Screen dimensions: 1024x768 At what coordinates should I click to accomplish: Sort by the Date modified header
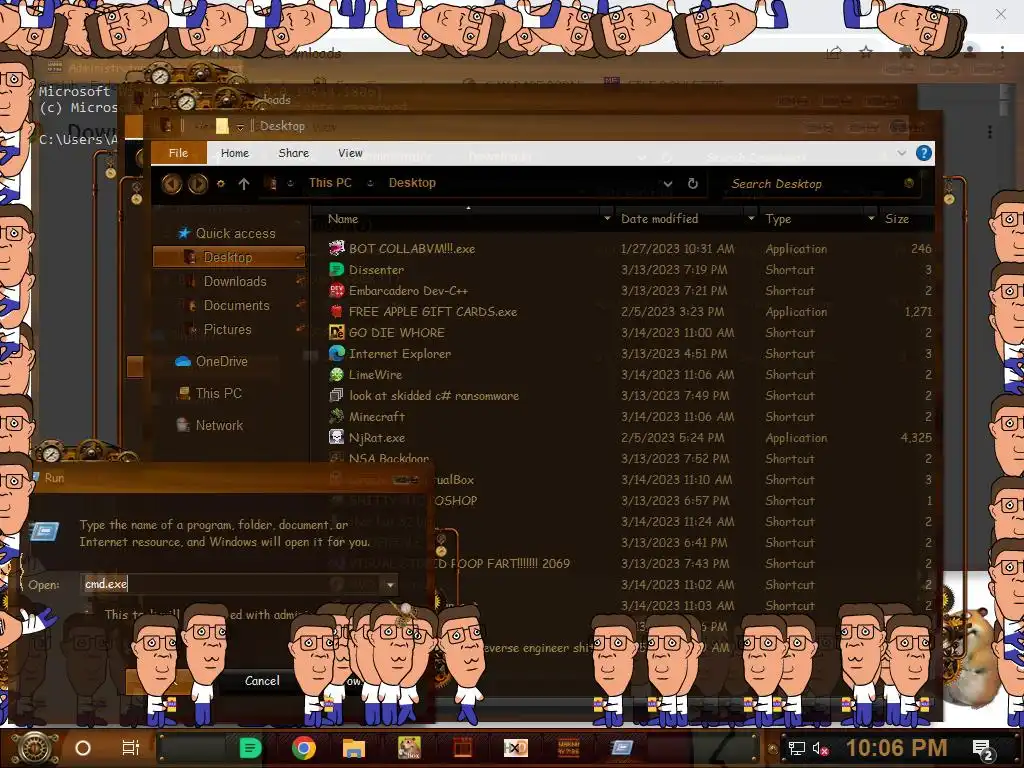click(660, 219)
